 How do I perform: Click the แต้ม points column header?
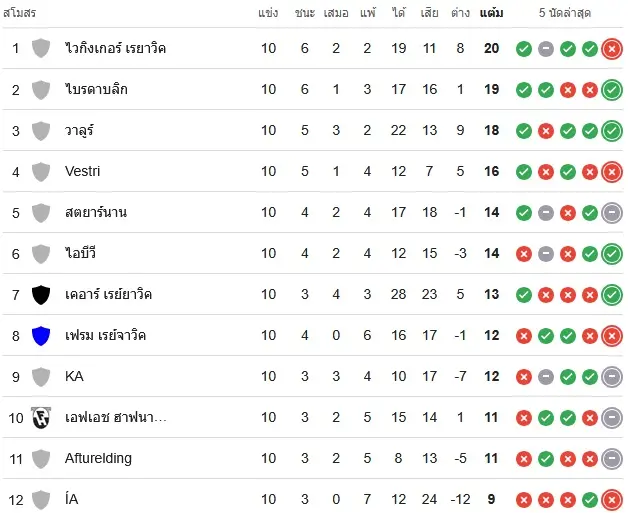point(491,13)
